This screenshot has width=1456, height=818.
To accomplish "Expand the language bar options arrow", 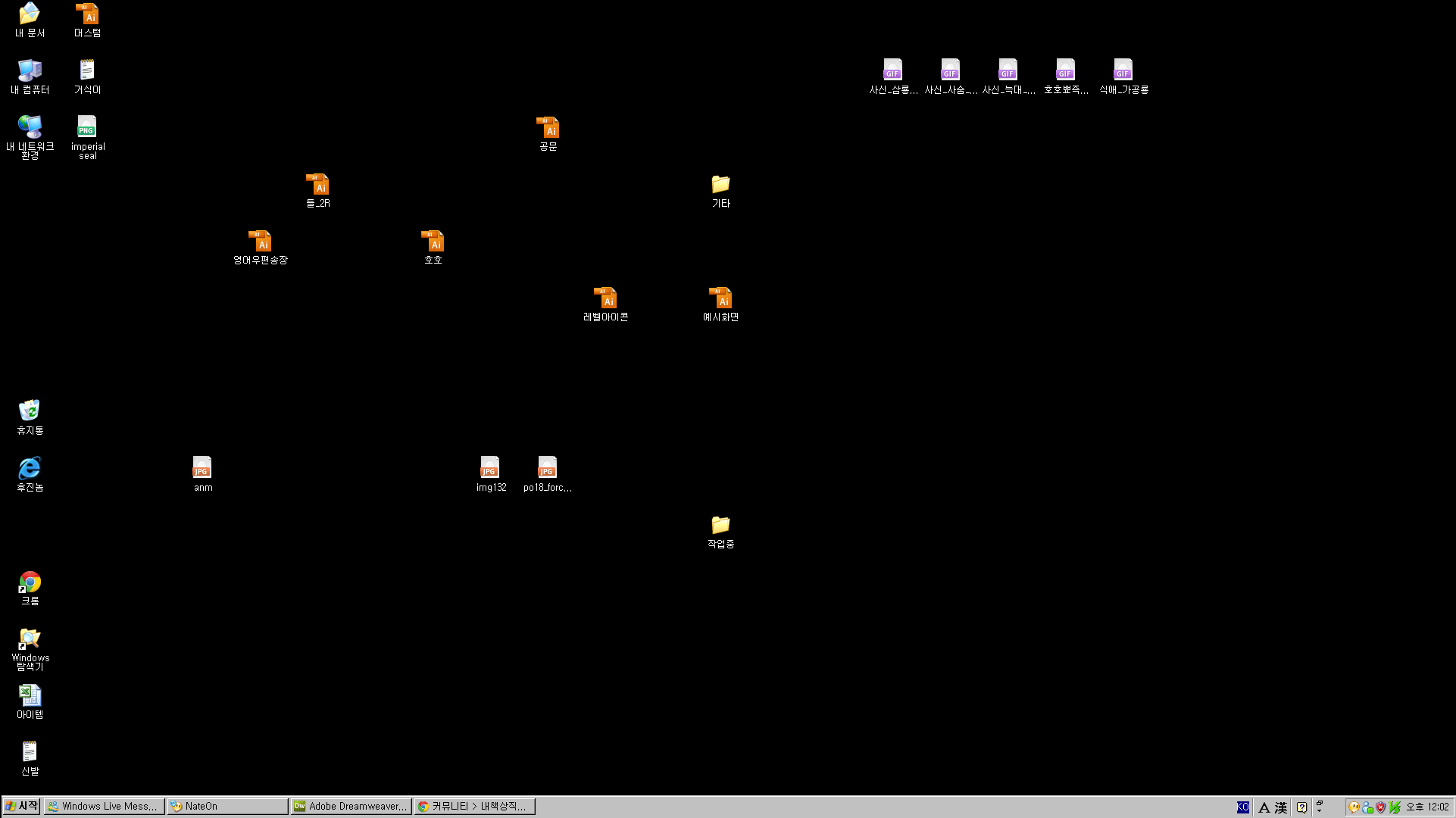I will 1320,810.
